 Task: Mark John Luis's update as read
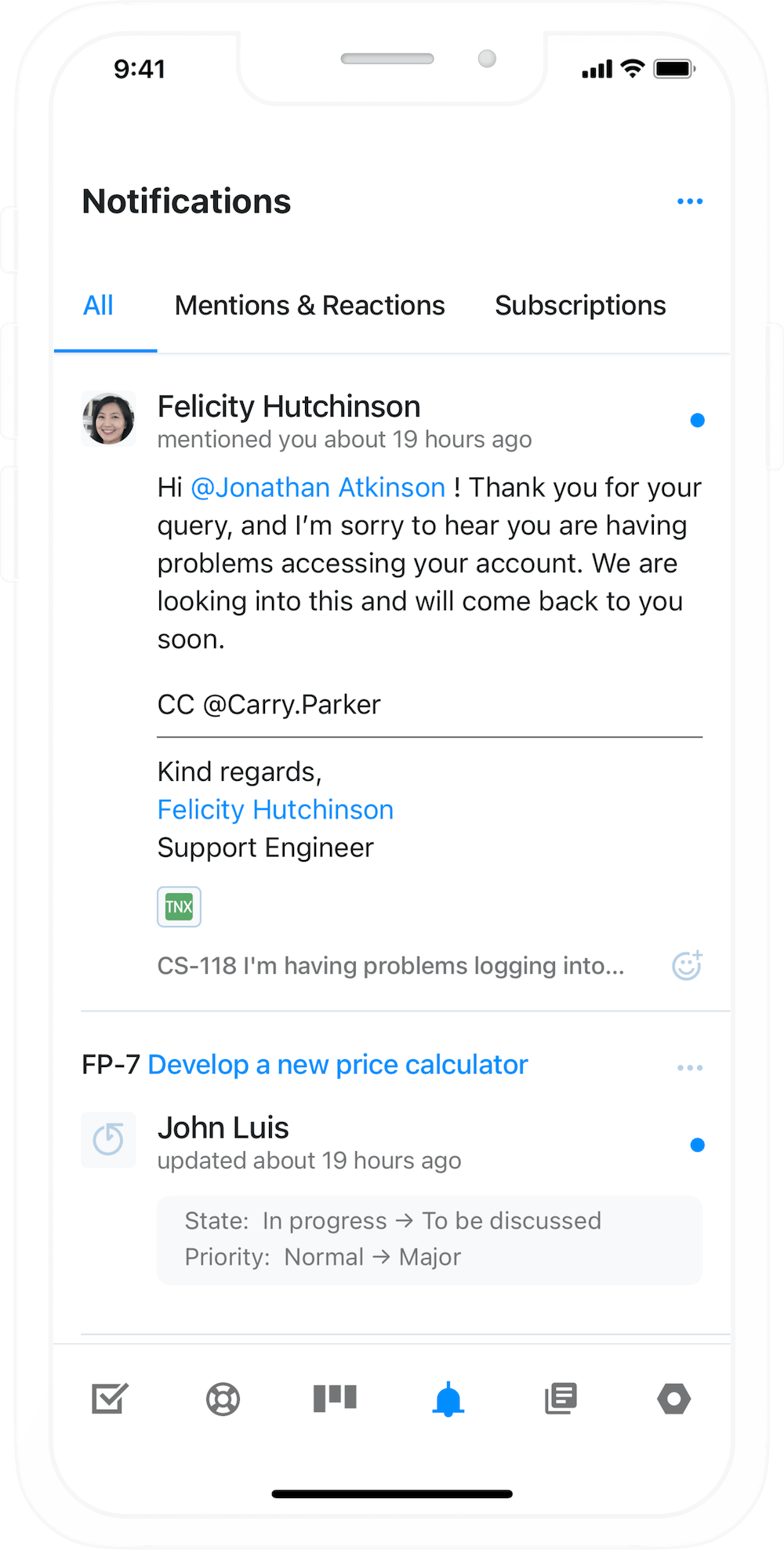(698, 1145)
